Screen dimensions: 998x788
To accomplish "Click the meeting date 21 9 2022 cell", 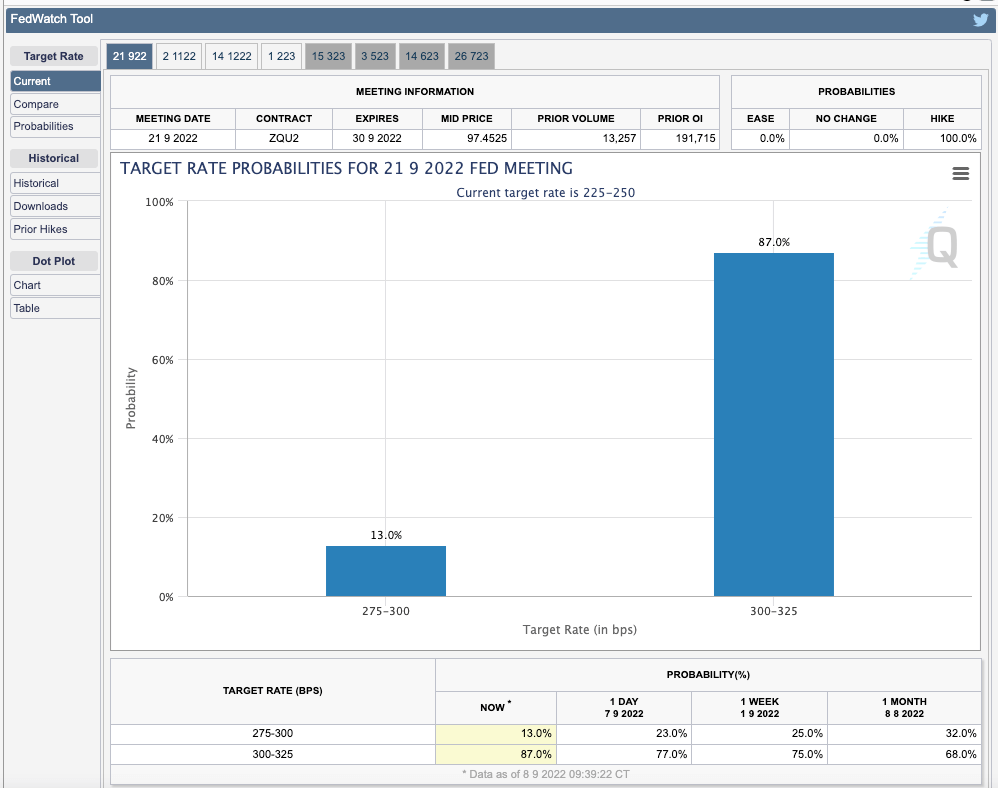I will click(173, 138).
